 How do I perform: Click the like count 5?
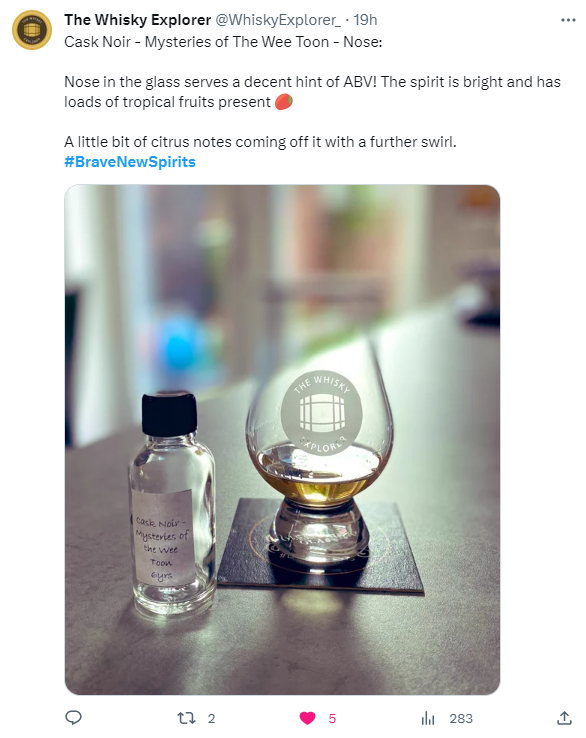tap(332, 719)
